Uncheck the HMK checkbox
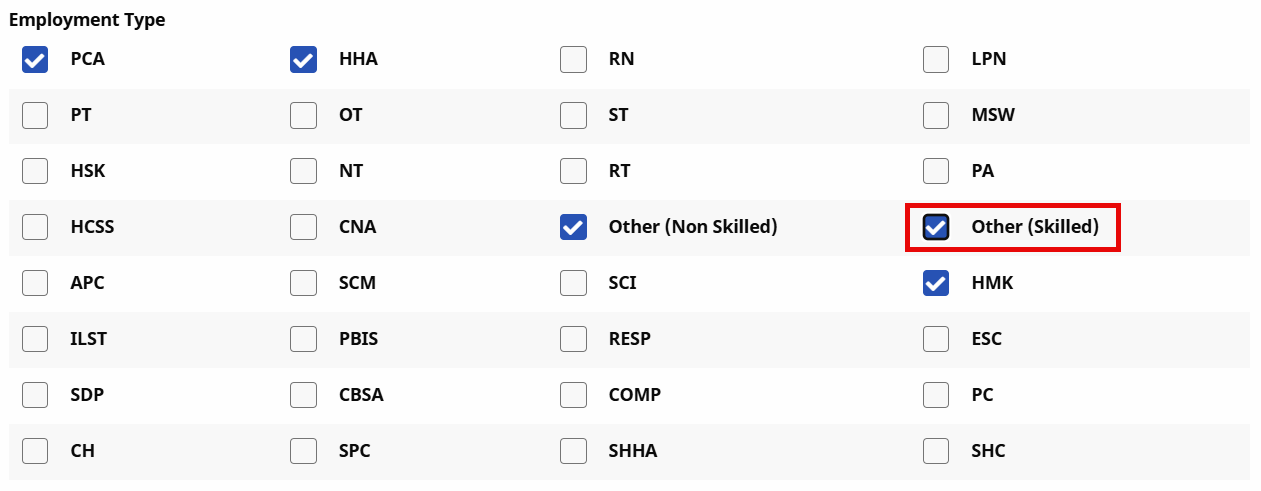The height and width of the screenshot is (491, 1261). click(x=936, y=284)
